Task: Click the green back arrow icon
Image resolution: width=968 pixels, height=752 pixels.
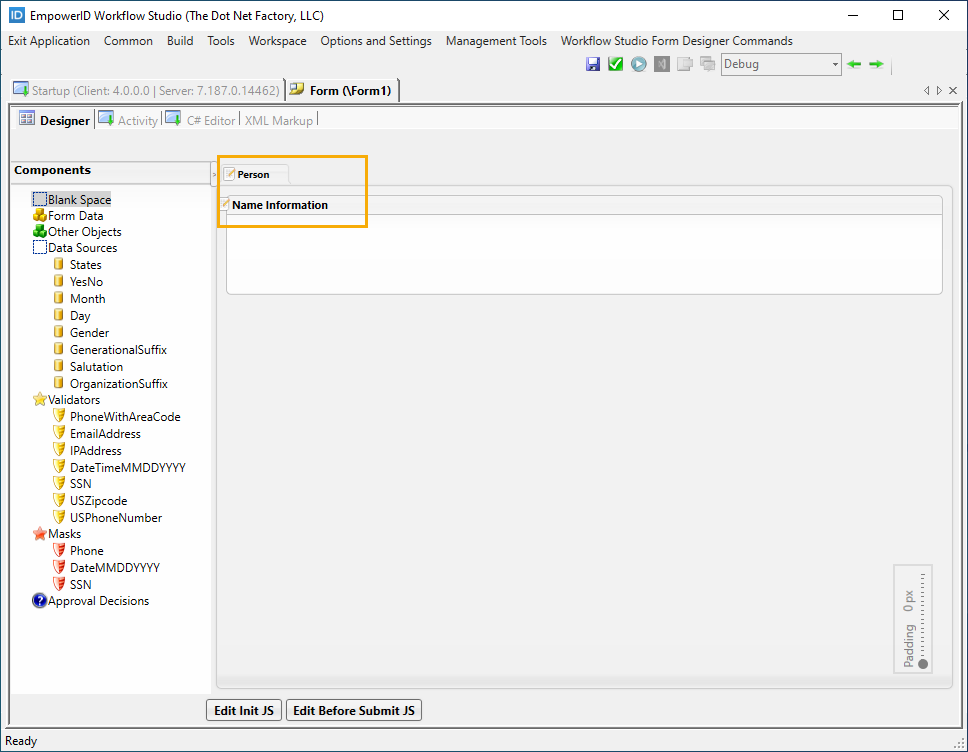Action: coord(854,64)
